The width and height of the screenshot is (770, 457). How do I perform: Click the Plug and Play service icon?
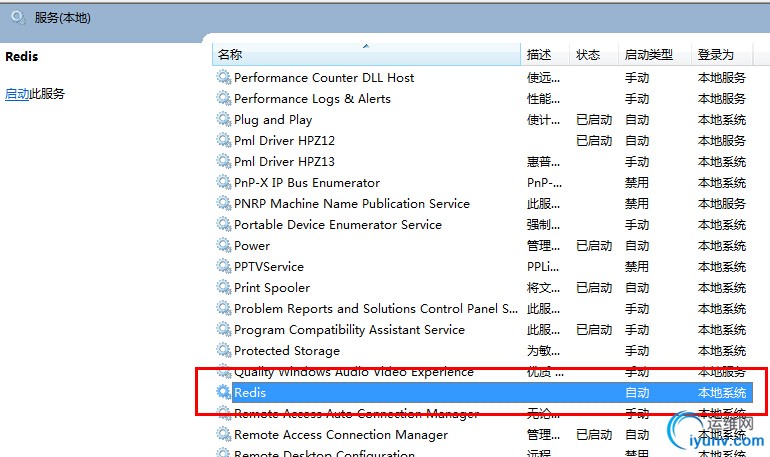[223, 119]
